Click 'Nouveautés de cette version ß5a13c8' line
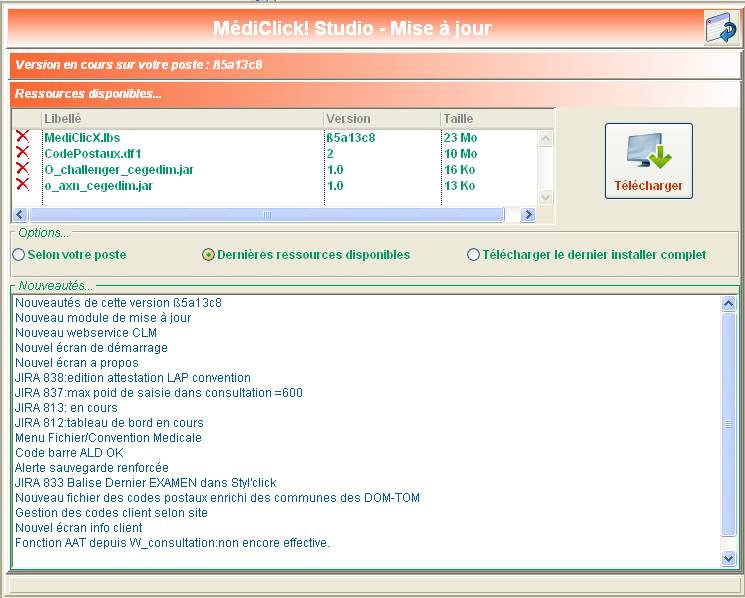Screen dimensions: 745x598 [x=118, y=303]
